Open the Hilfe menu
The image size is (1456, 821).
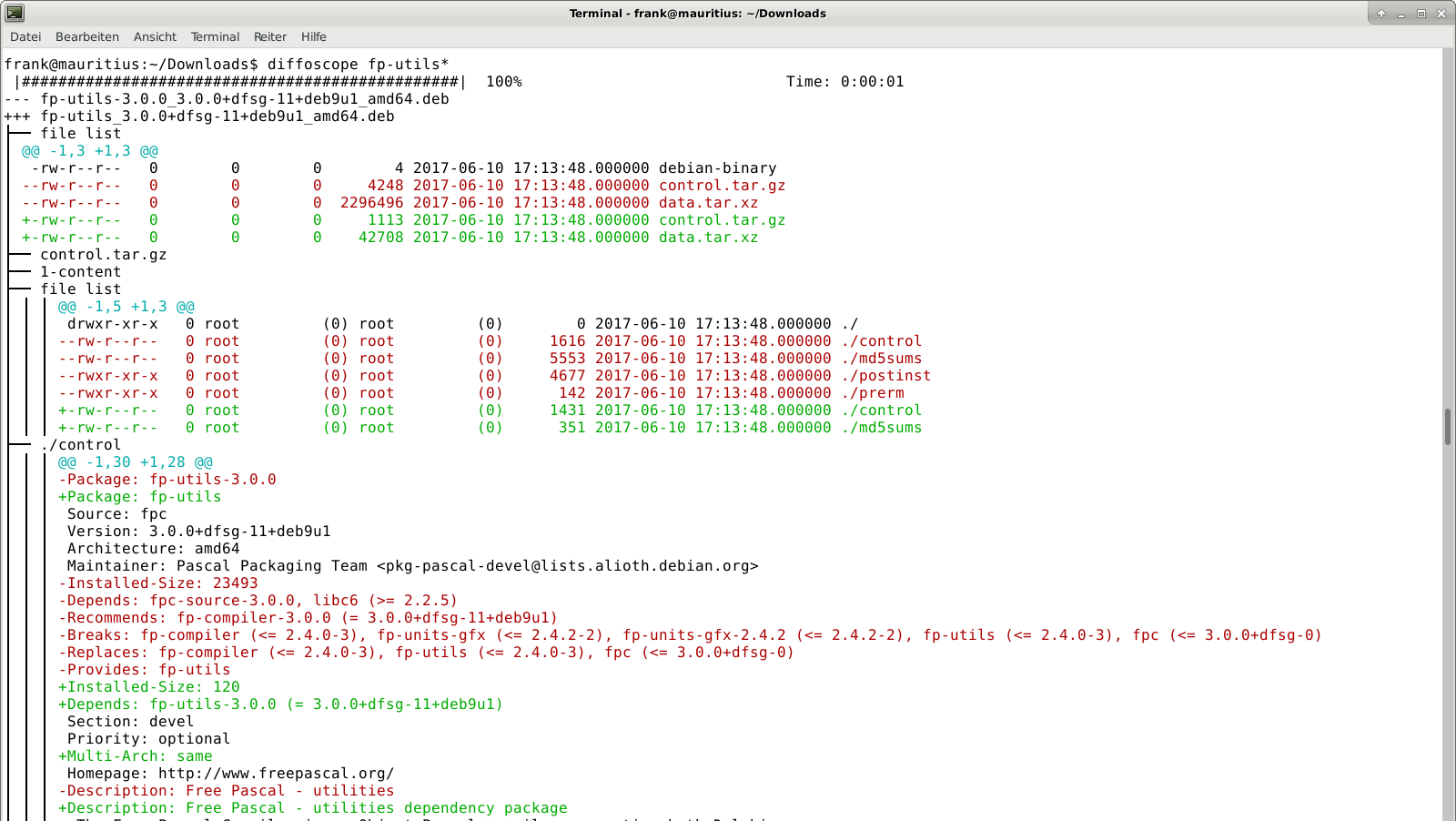[313, 36]
